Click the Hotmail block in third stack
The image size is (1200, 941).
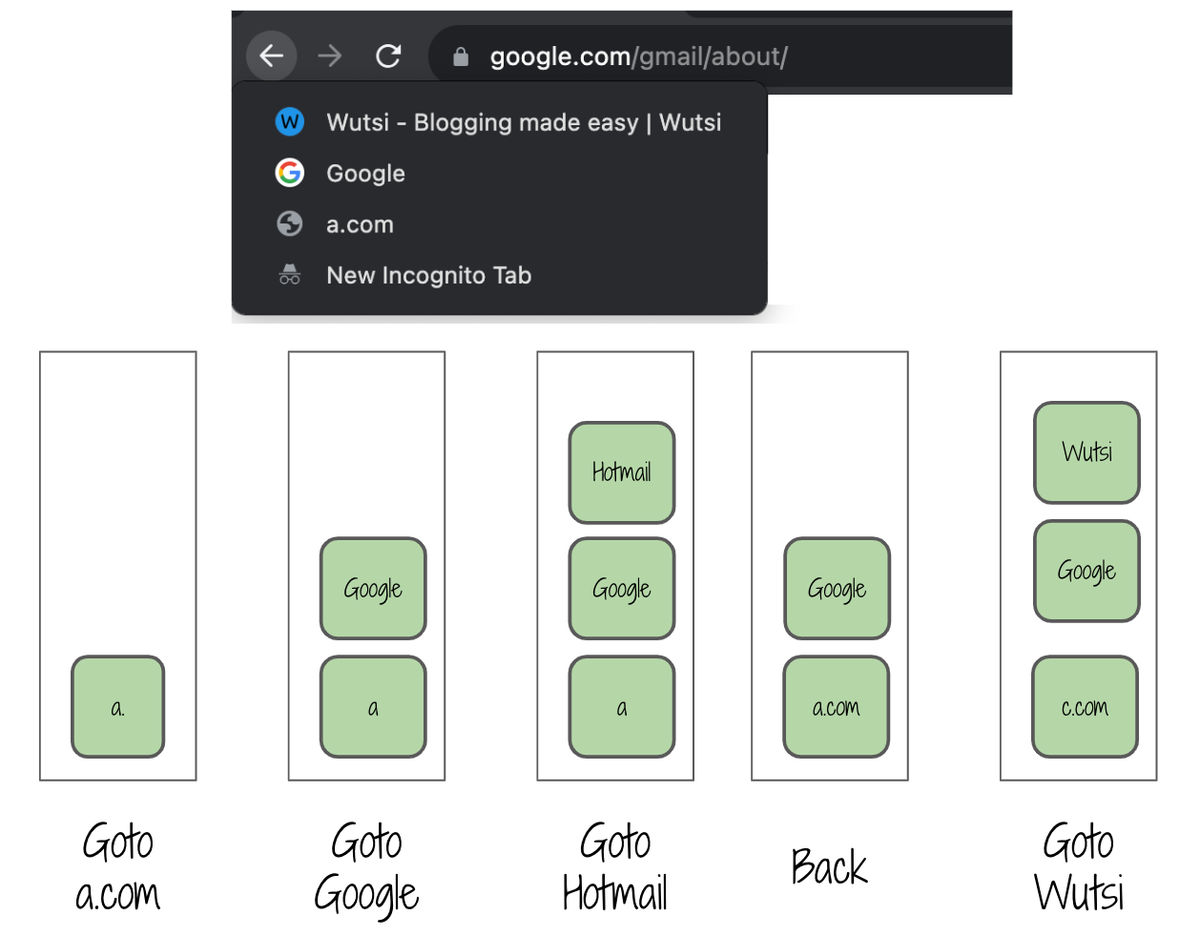point(622,473)
